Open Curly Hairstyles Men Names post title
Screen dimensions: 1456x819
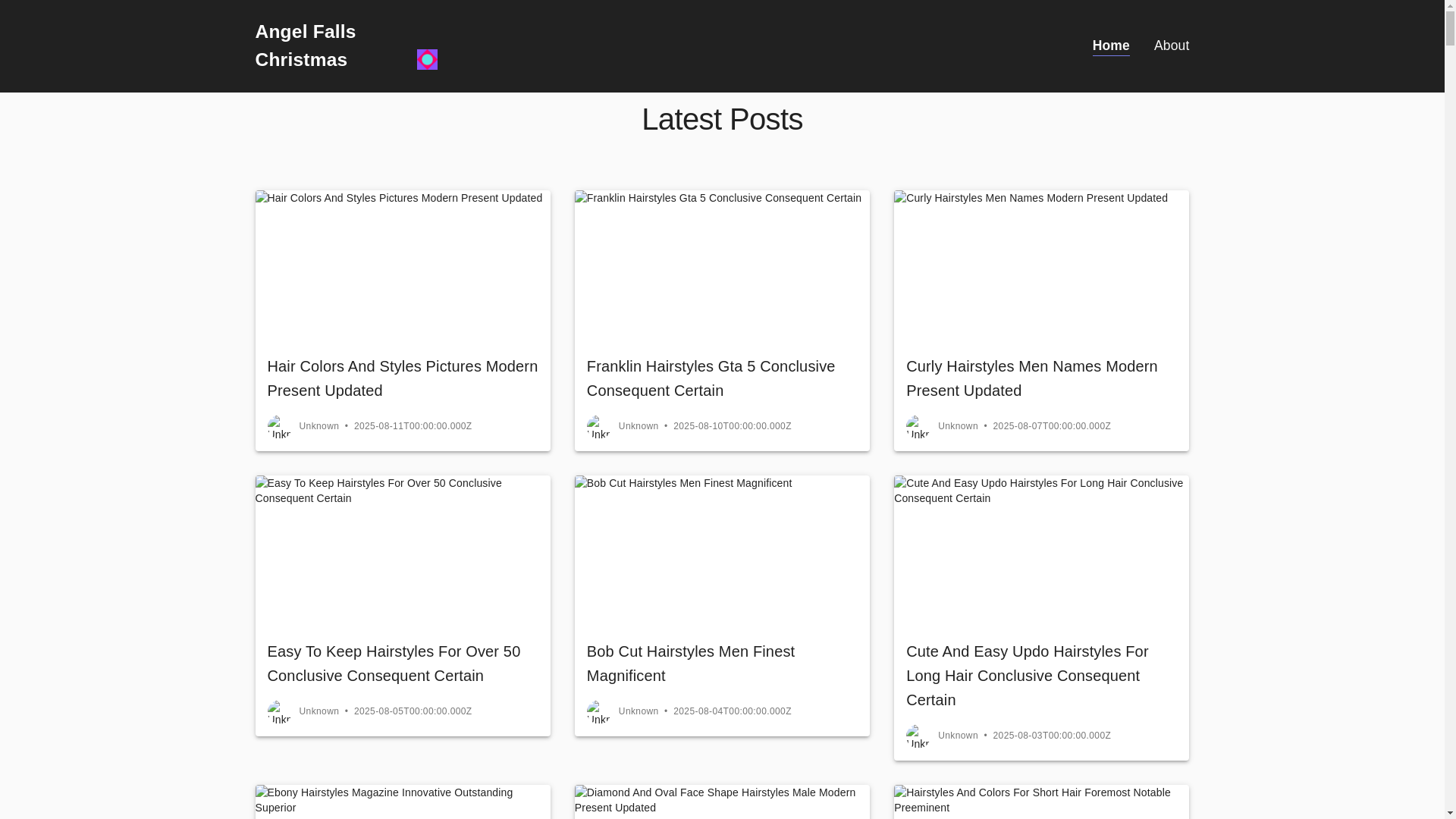tap(1031, 378)
